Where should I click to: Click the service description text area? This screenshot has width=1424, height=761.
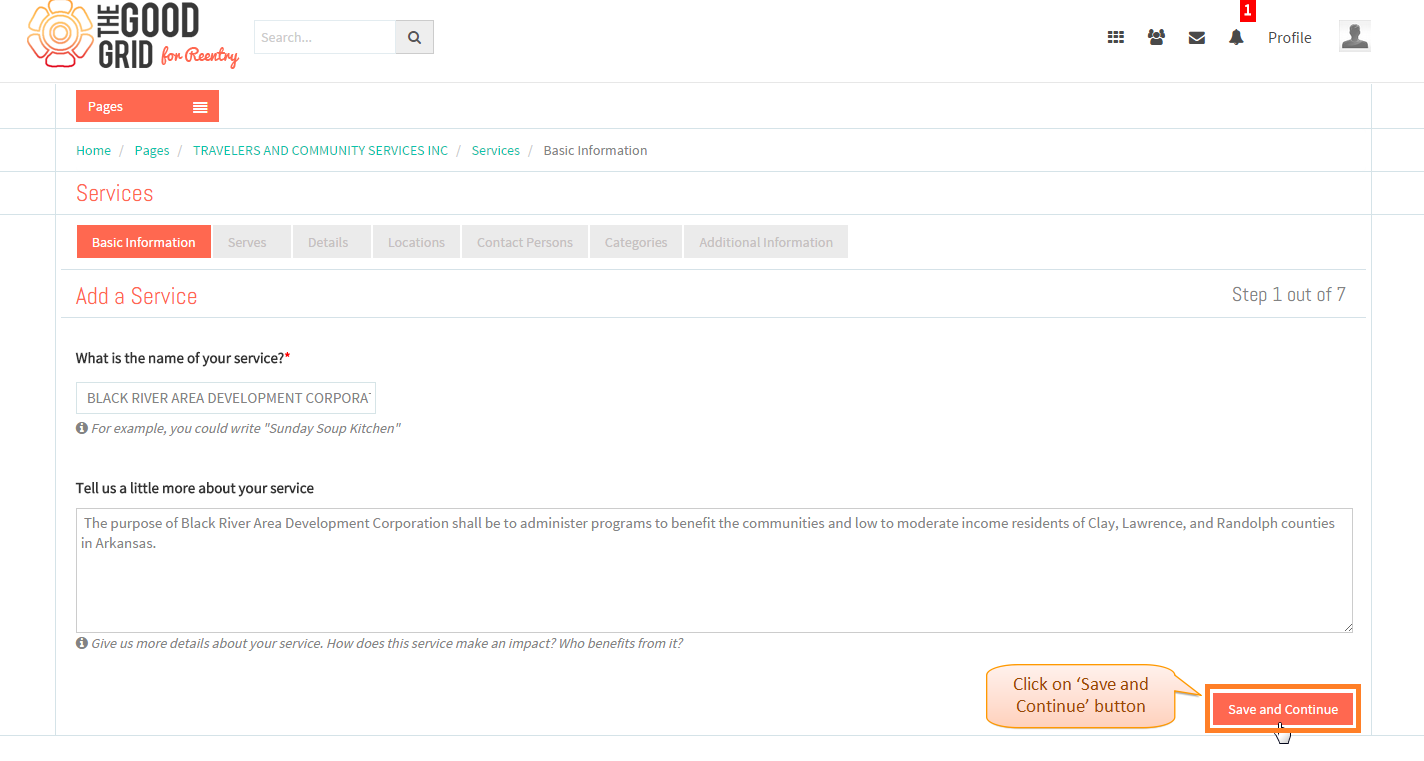[714, 570]
